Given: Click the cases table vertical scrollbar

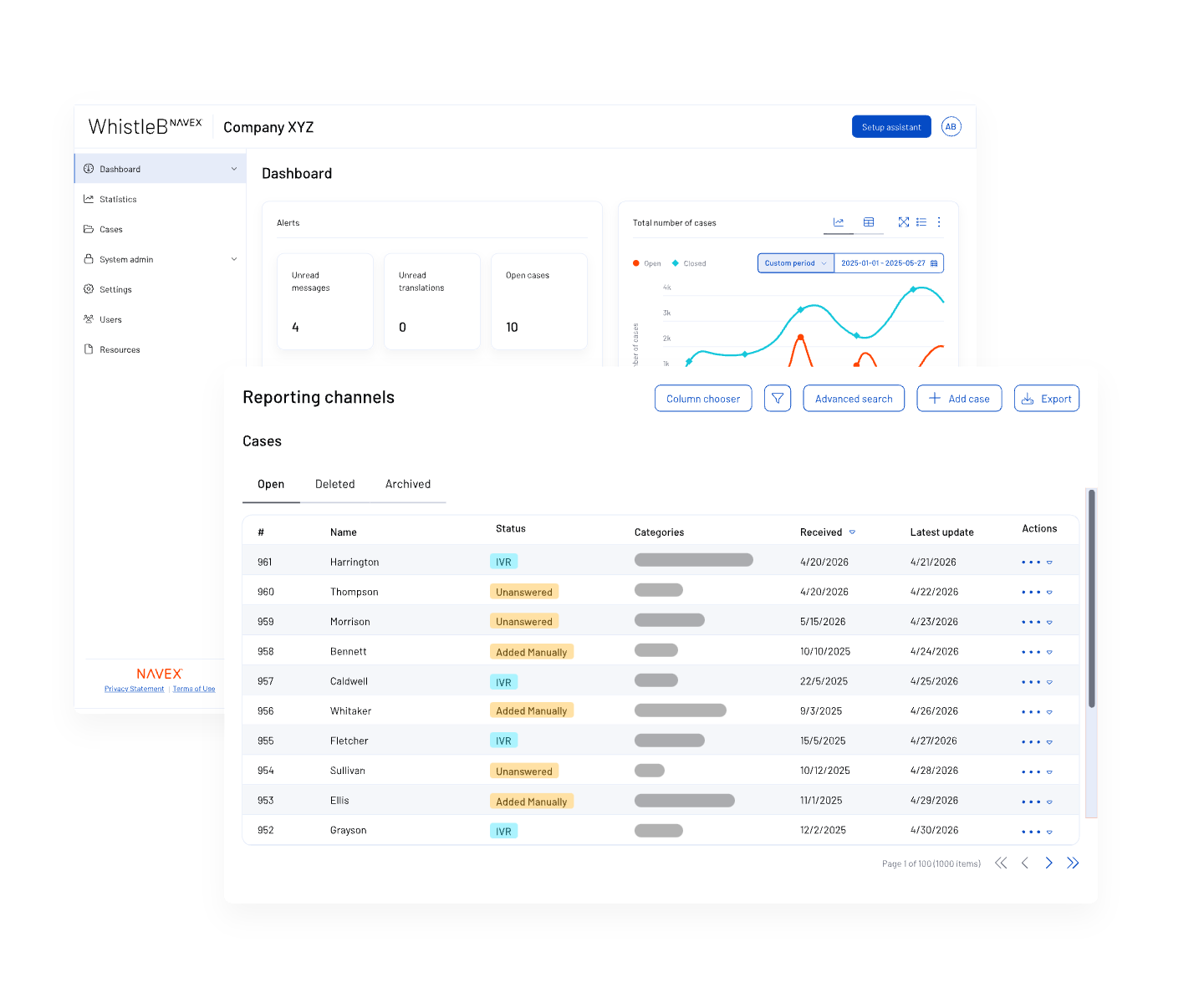Looking at the screenshot, I should pos(1091,598).
